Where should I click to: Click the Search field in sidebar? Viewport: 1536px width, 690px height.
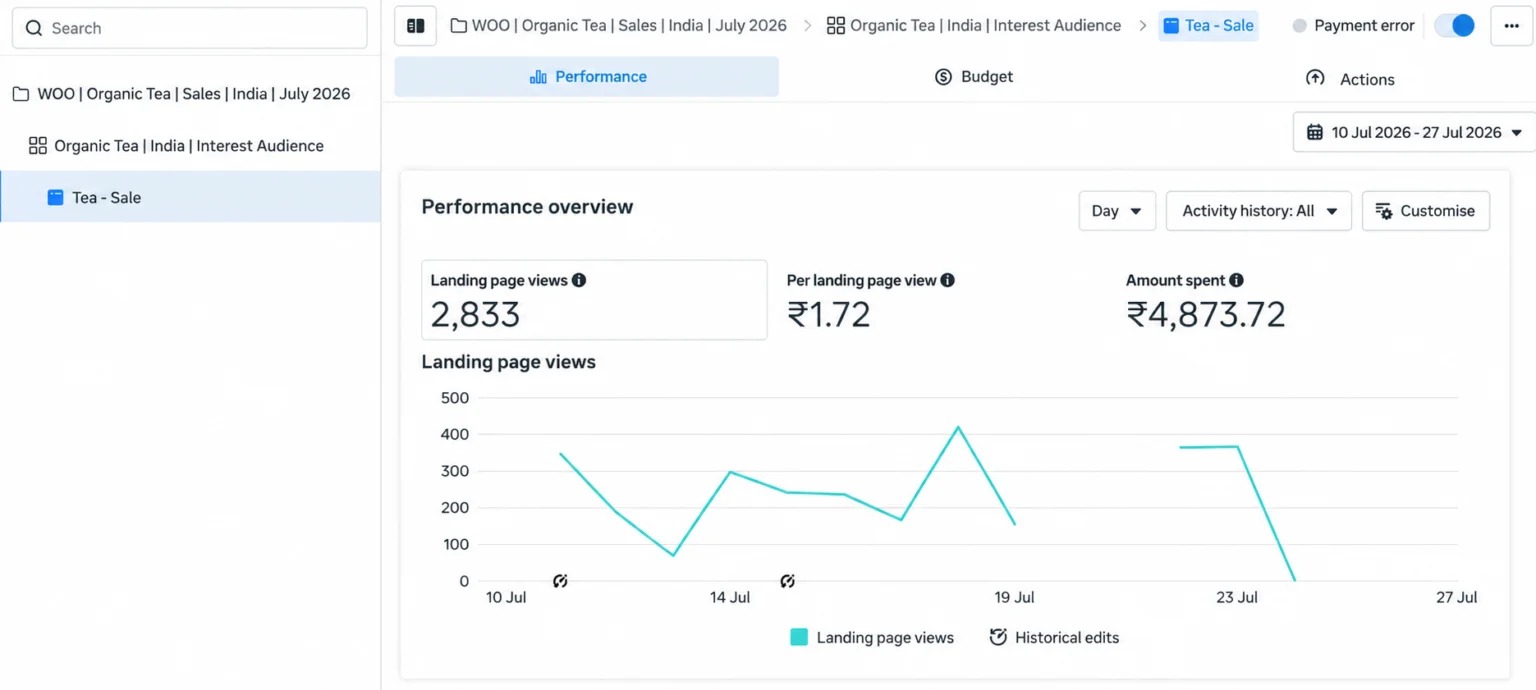[189, 28]
